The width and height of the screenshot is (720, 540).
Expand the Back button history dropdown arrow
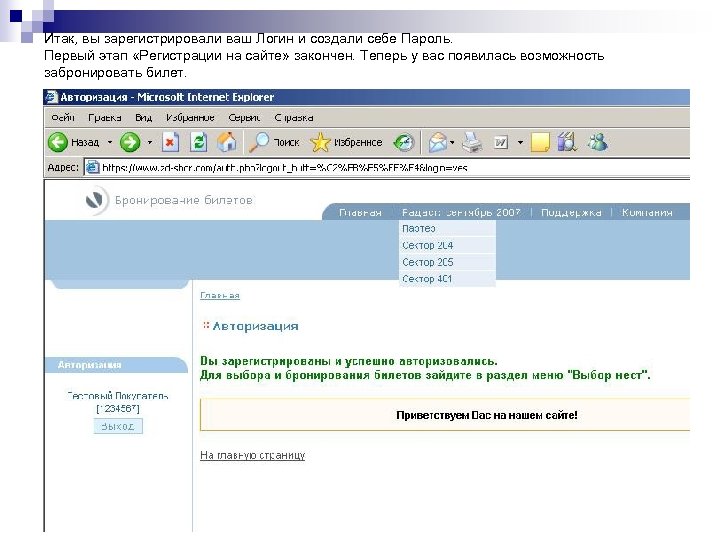pyautogui.click(x=110, y=142)
